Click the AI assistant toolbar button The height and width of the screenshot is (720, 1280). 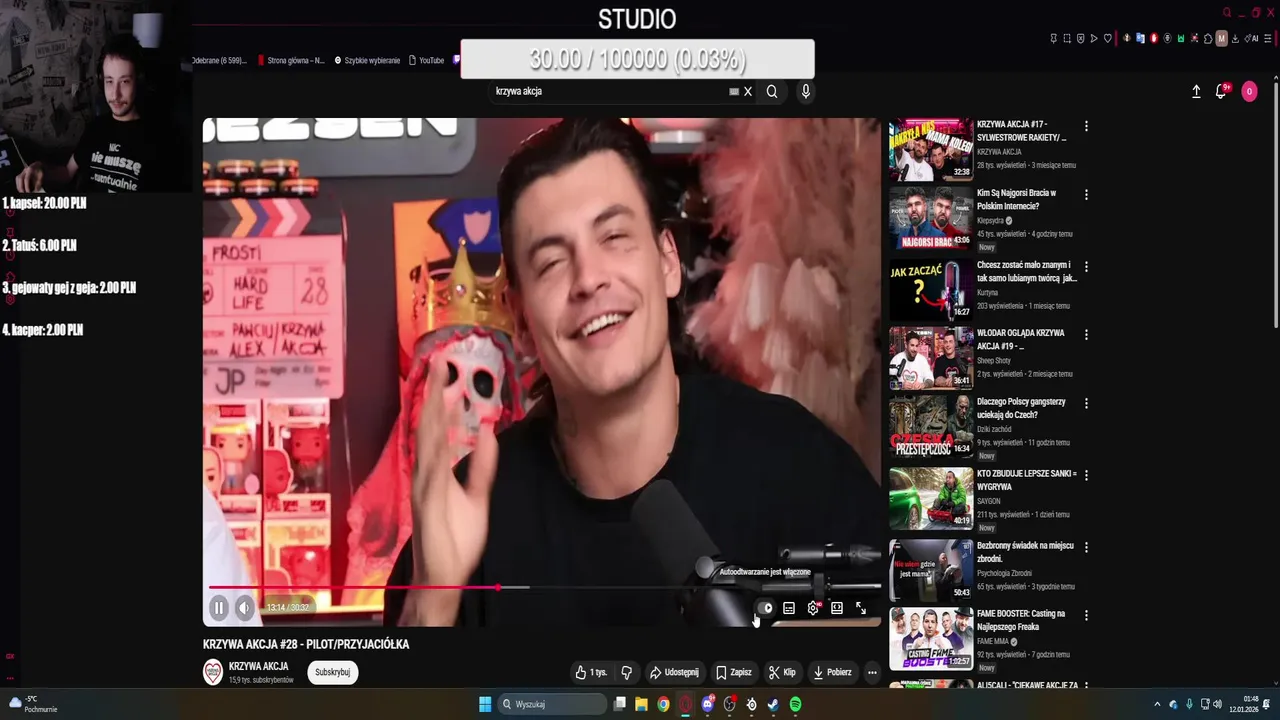tap(1250, 39)
